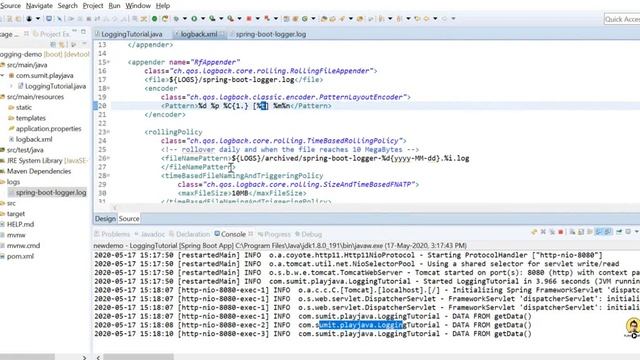Expand the com.sumit.playjava package node
640x360 pixels.
click(x=2, y=76)
